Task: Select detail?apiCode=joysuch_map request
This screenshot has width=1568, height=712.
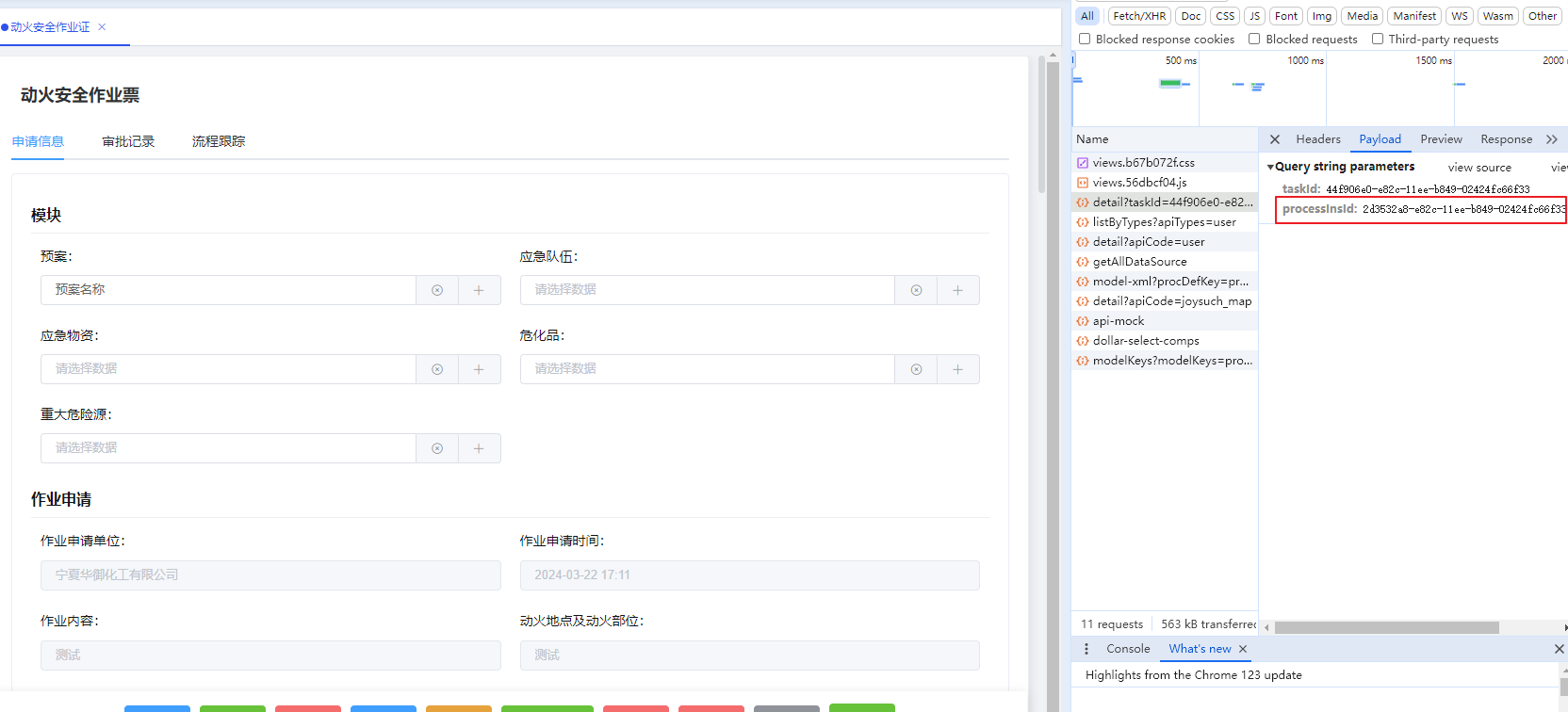Action: (1165, 301)
